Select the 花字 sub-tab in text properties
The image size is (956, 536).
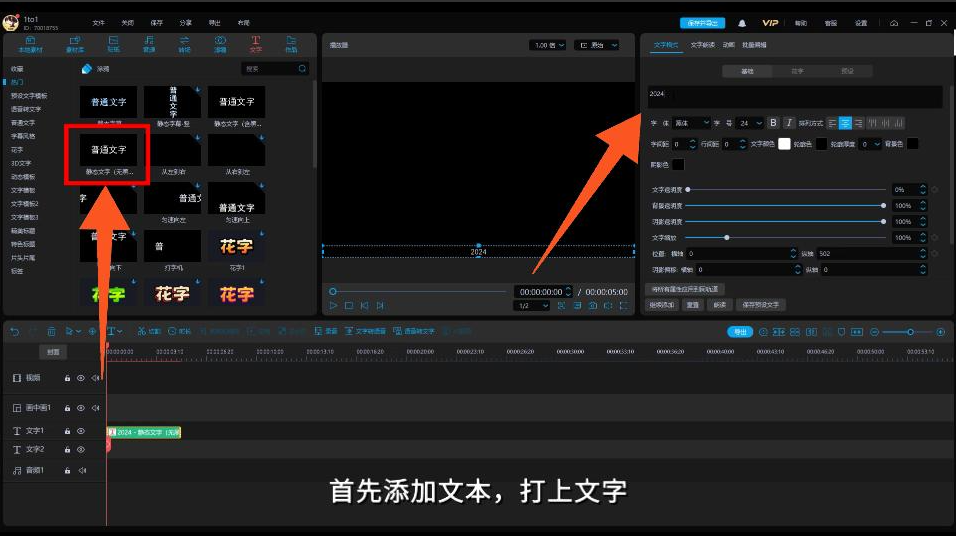[797, 71]
